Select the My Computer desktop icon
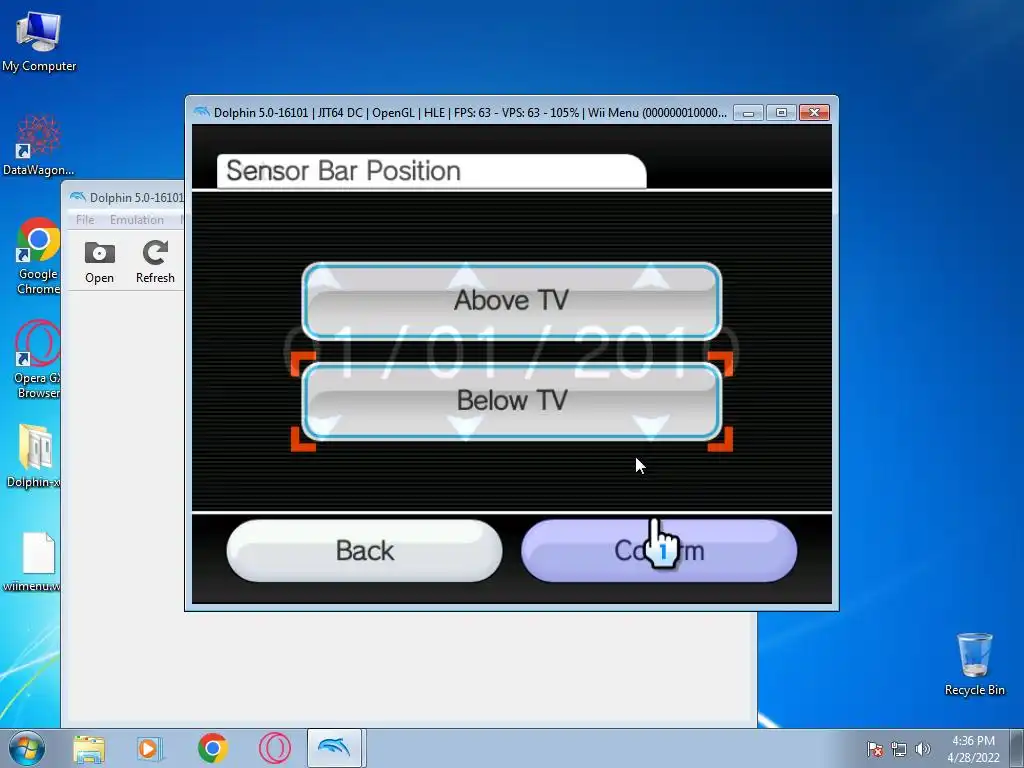Screen dimensions: 1024x768 point(39,42)
